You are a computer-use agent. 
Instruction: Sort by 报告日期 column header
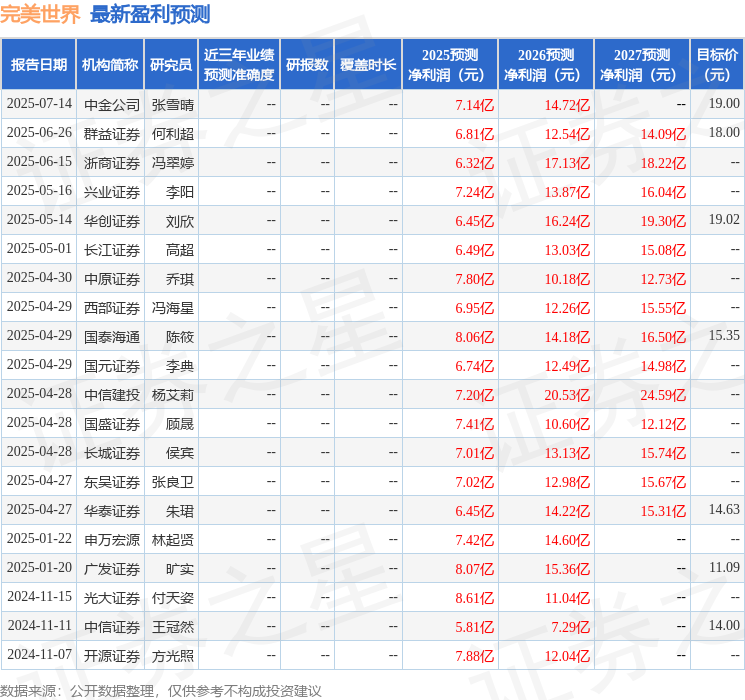pyautogui.click(x=39, y=65)
